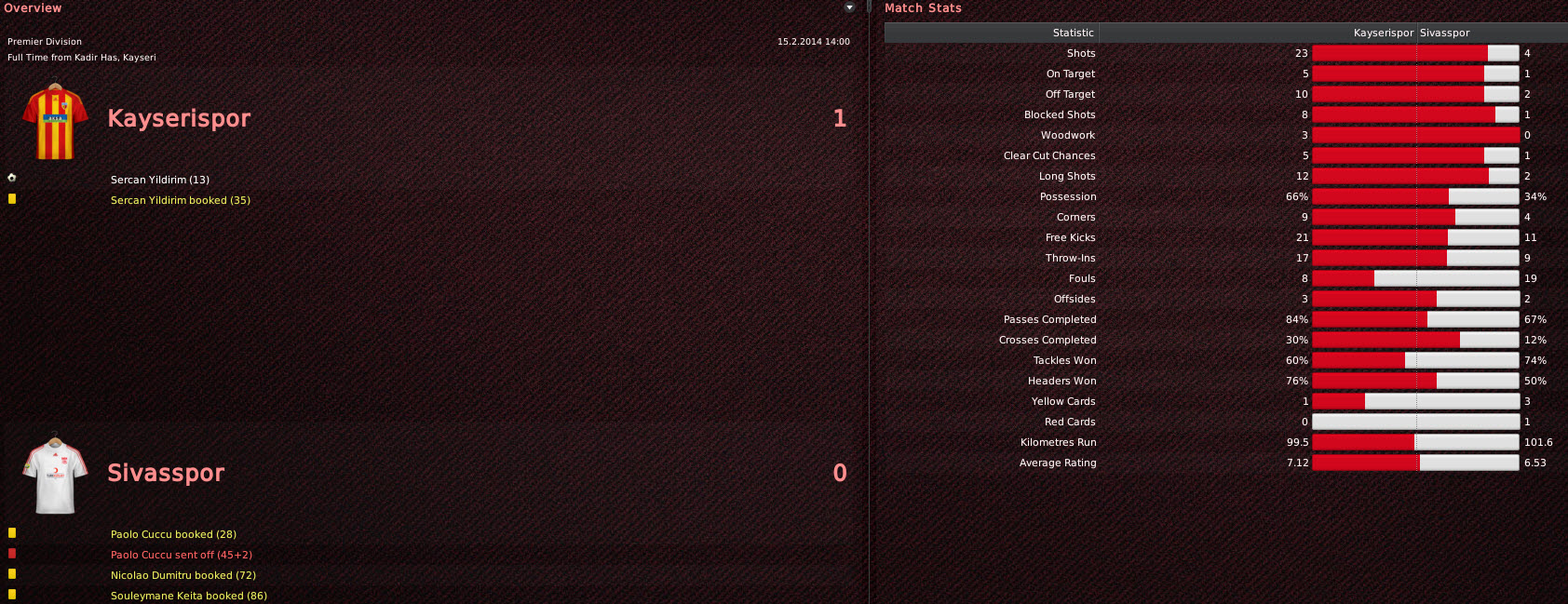Select 'Paolo Cuccu sent off (45+2)' event
This screenshot has width=1568, height=604.
coord(182,555)
